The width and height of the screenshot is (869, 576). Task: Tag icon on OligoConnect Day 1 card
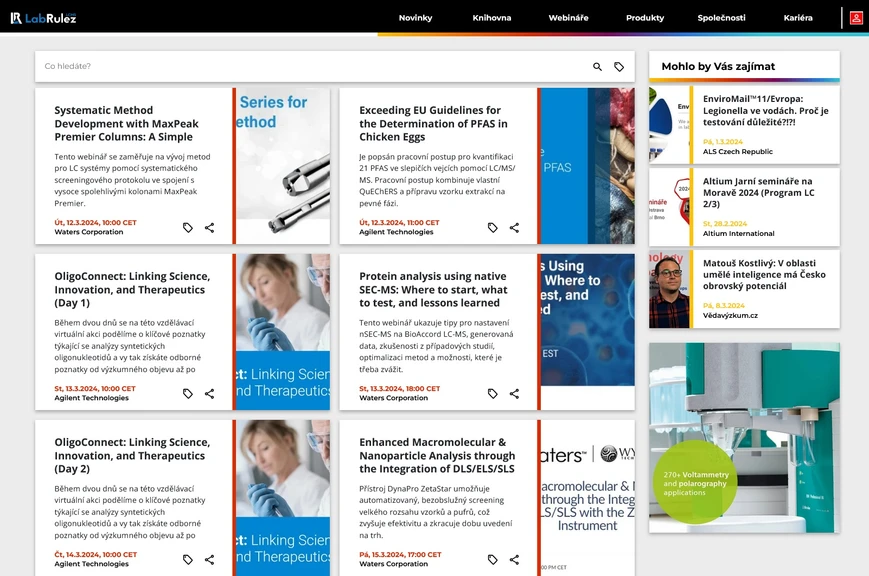(x=188, y=394)
